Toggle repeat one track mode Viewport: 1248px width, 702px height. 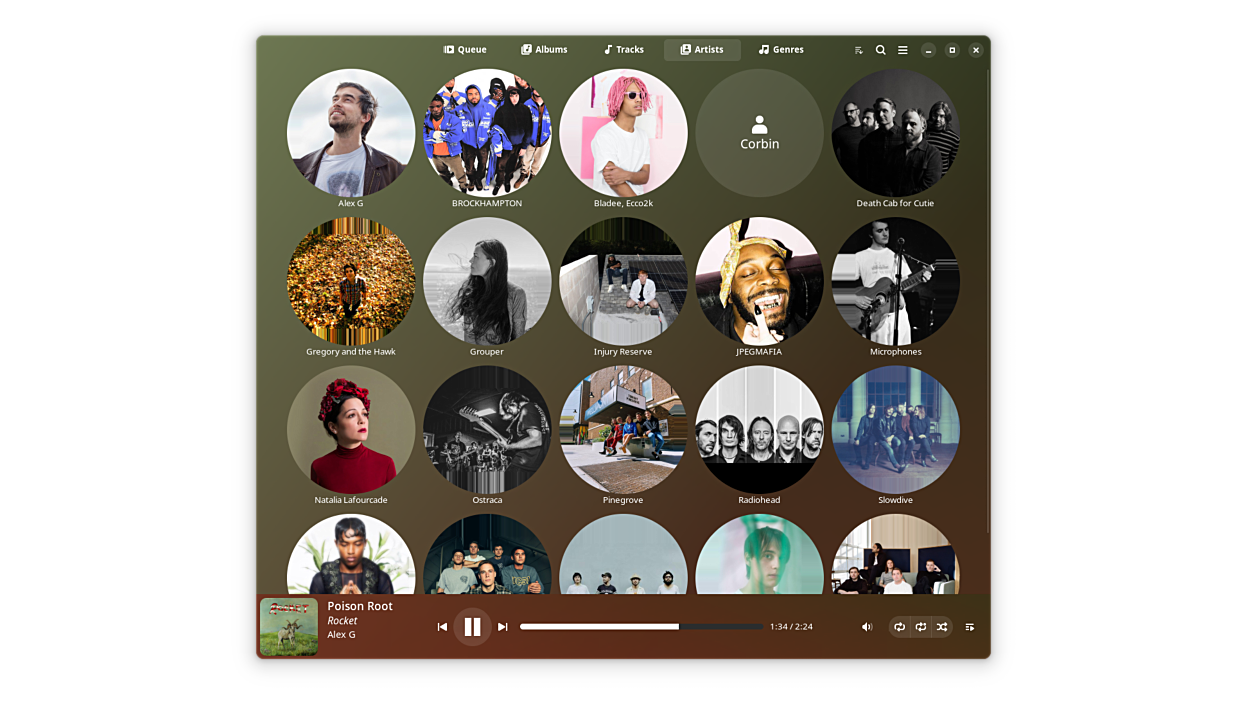point(921,627)
